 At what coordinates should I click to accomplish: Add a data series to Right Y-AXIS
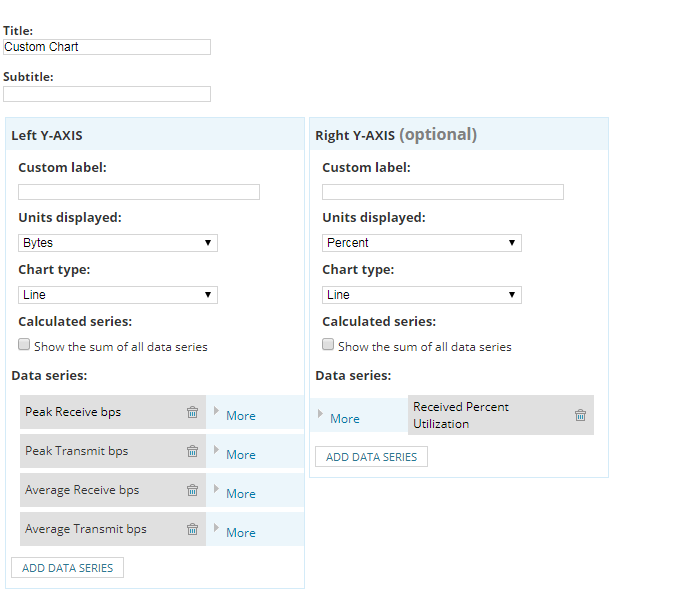[371, 457]
